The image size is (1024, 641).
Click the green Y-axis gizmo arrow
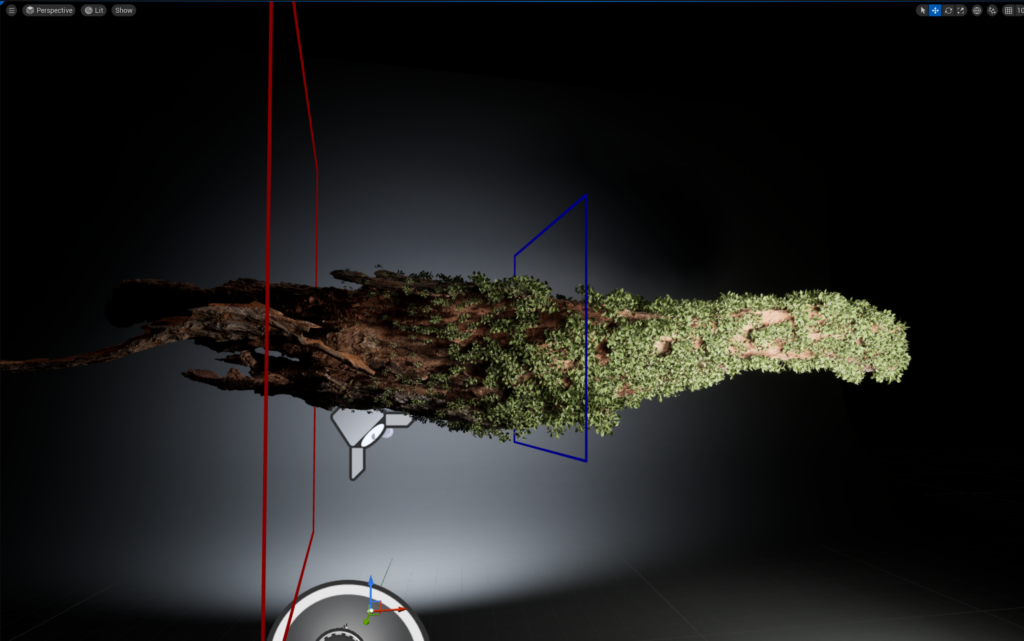point(367,619)
